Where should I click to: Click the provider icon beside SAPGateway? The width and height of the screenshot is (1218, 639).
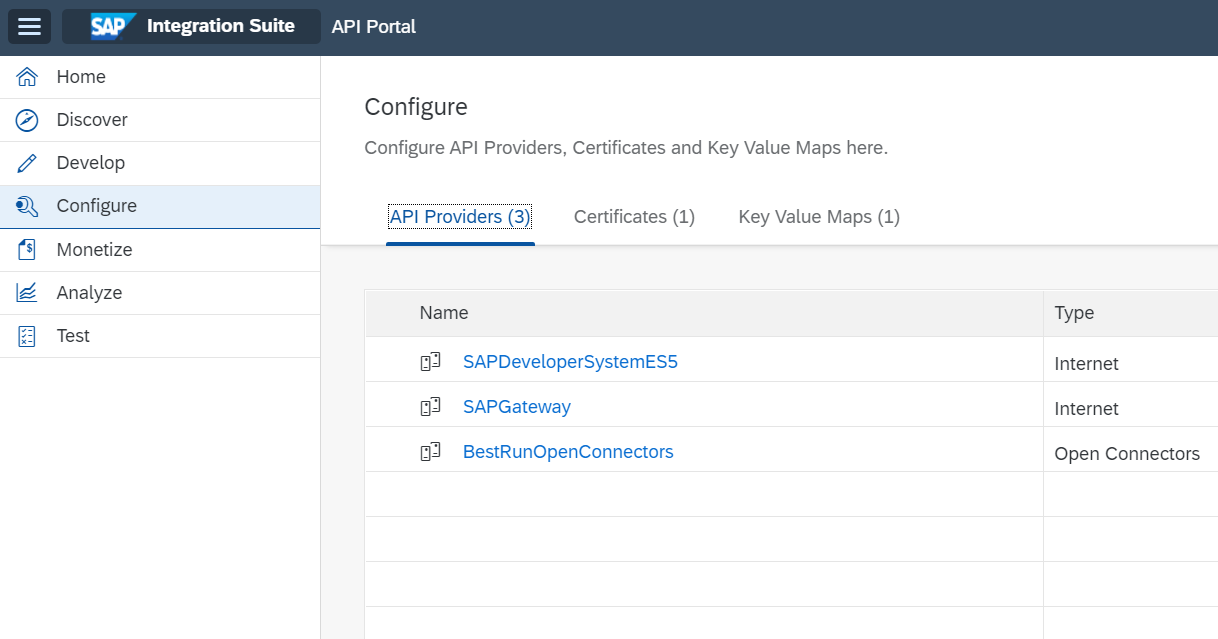[x=430, y=407]
